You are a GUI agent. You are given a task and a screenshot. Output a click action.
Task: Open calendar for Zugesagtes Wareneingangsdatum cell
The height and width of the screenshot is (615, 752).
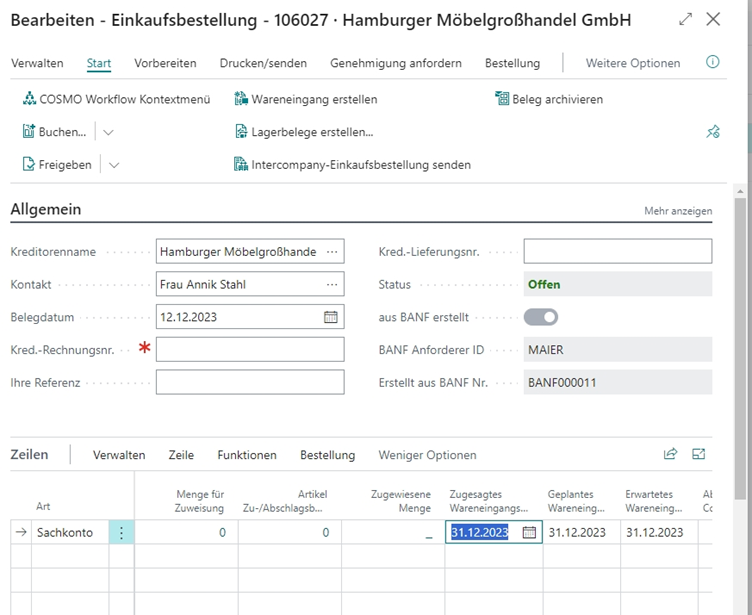[530, 533]
